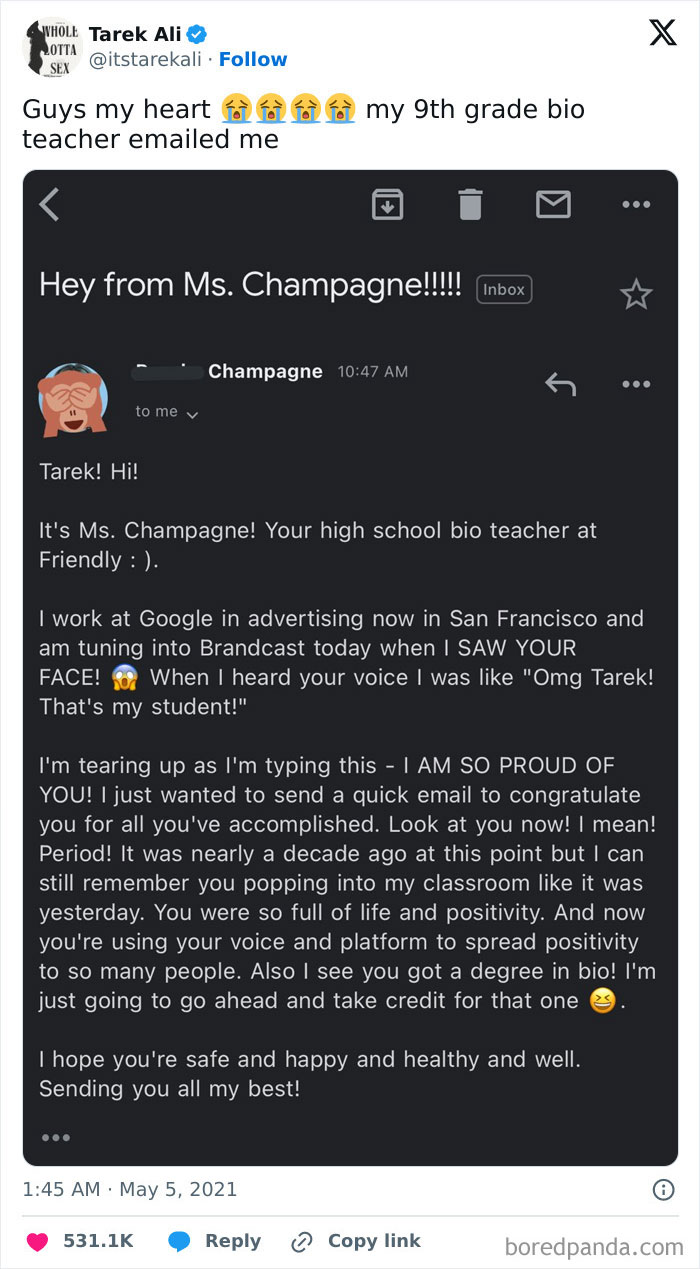This screenshot has width=700, height=1269.
Task: Click the X logo icon
Action: [663, 33]
